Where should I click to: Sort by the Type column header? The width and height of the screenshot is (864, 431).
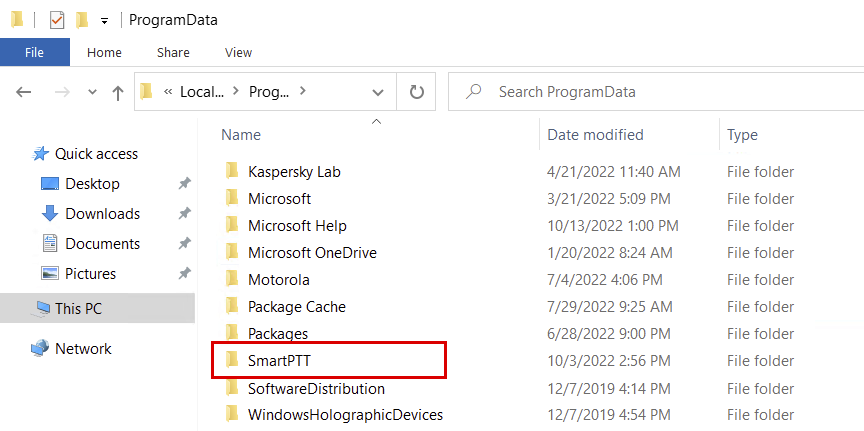click(742, 134)
